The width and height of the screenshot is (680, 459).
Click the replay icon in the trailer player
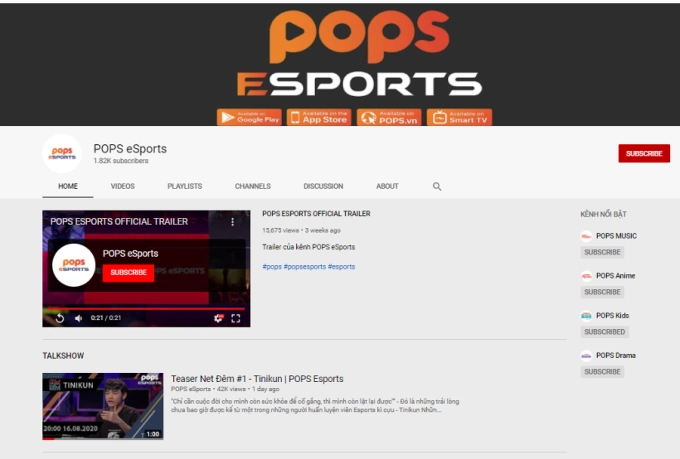[x=60, y=318]
